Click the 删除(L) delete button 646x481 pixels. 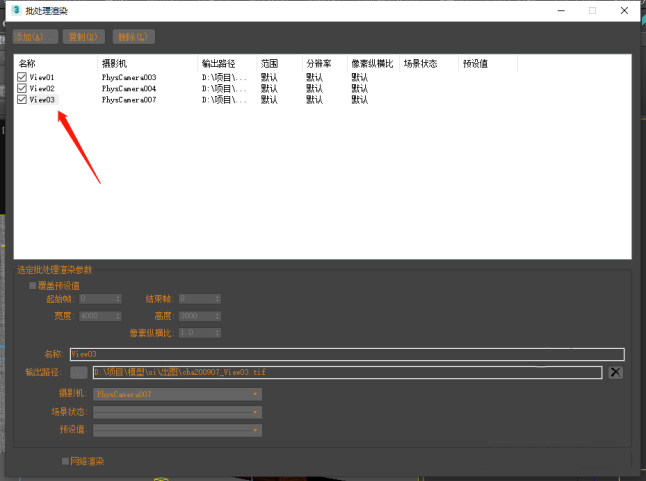(133, 37)
